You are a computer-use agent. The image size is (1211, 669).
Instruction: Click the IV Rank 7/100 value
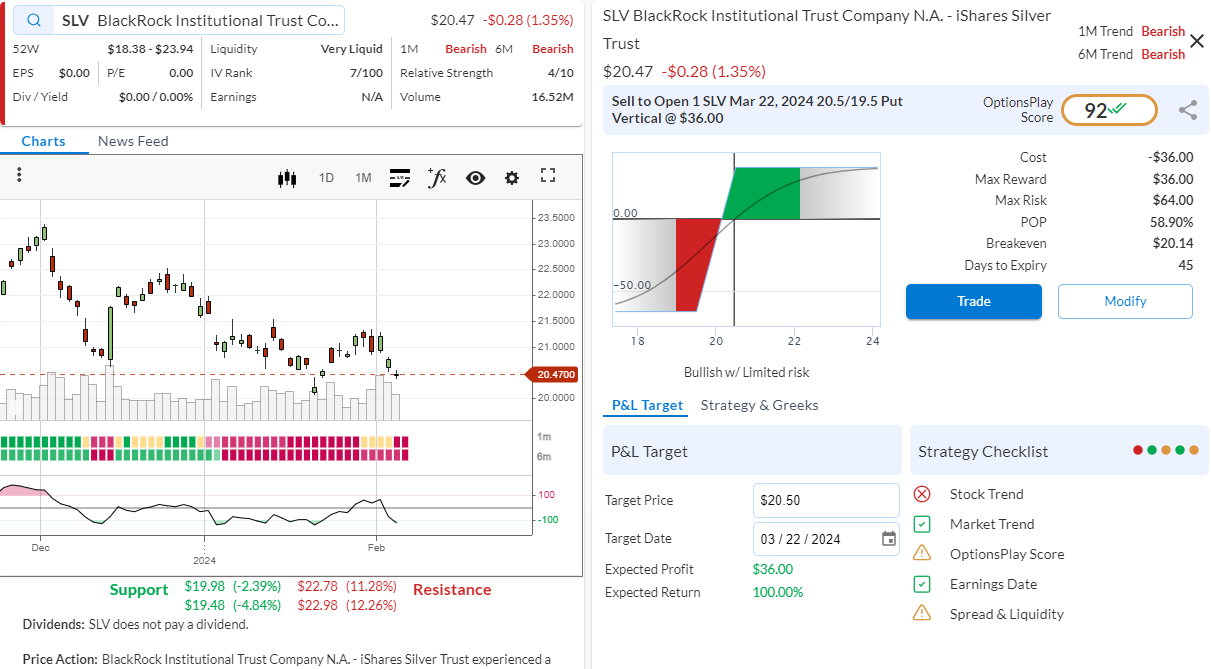(x=366, y=73)
